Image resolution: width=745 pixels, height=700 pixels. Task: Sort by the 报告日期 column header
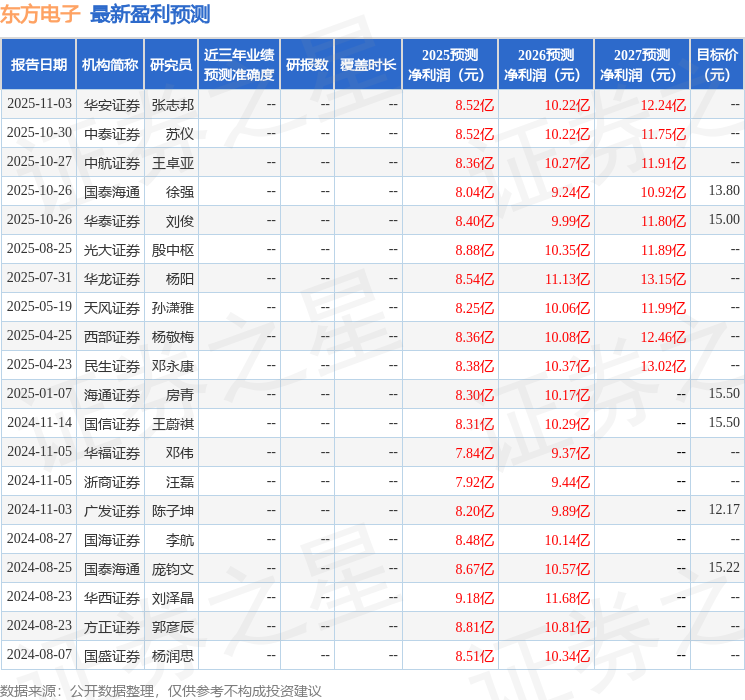39,64
